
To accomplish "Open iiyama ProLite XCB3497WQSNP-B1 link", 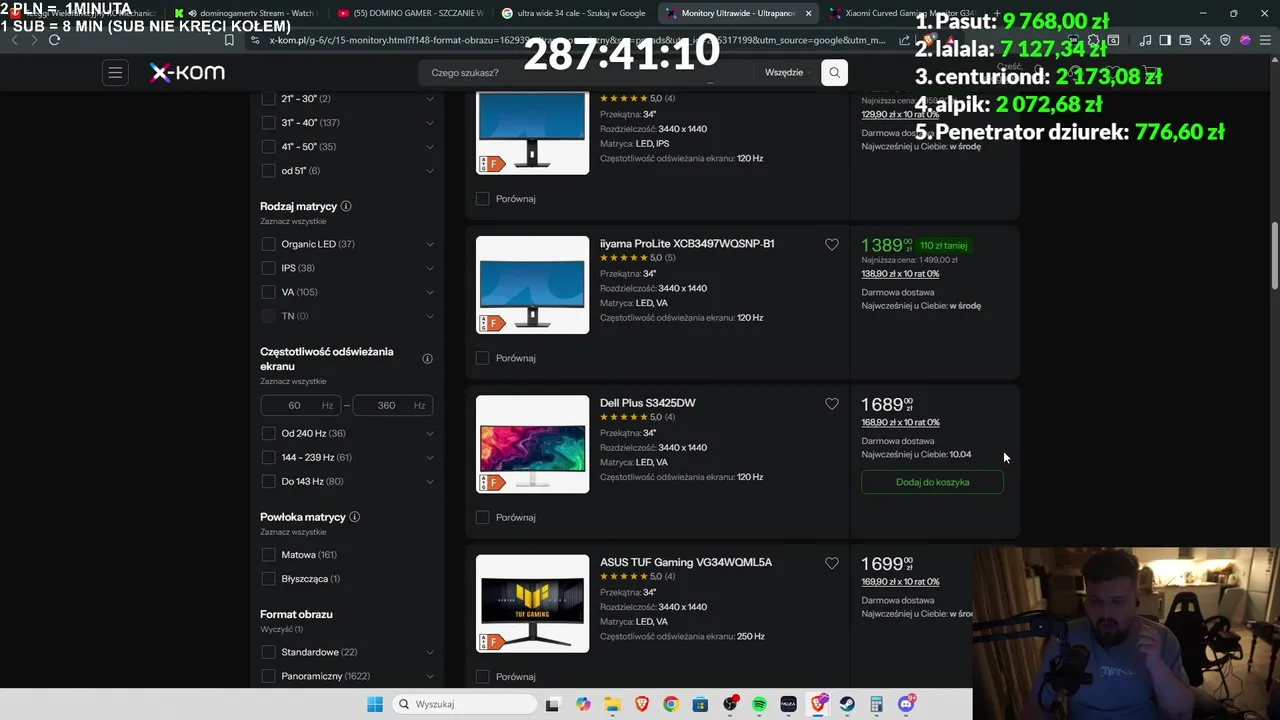I will [x=687, y=244].
